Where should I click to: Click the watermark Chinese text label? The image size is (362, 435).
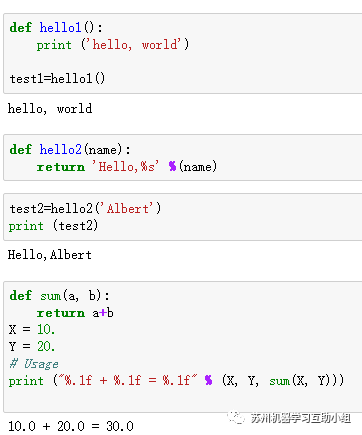[301, 418]
